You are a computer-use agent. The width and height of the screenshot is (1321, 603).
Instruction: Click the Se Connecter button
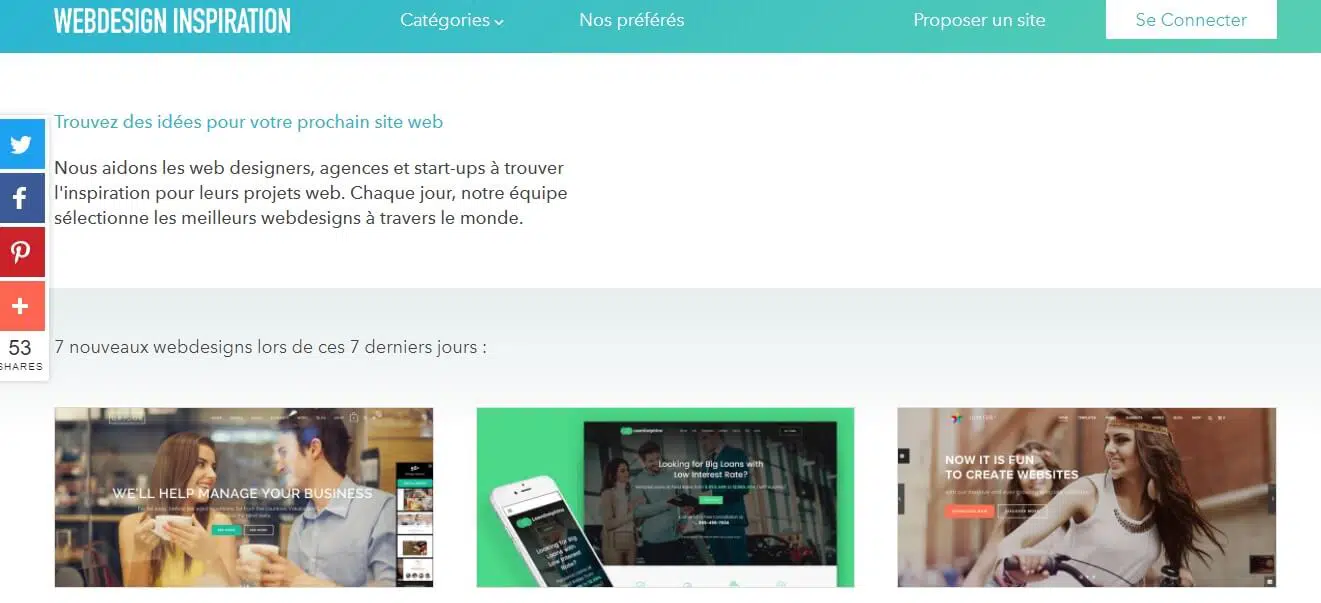1191,19
